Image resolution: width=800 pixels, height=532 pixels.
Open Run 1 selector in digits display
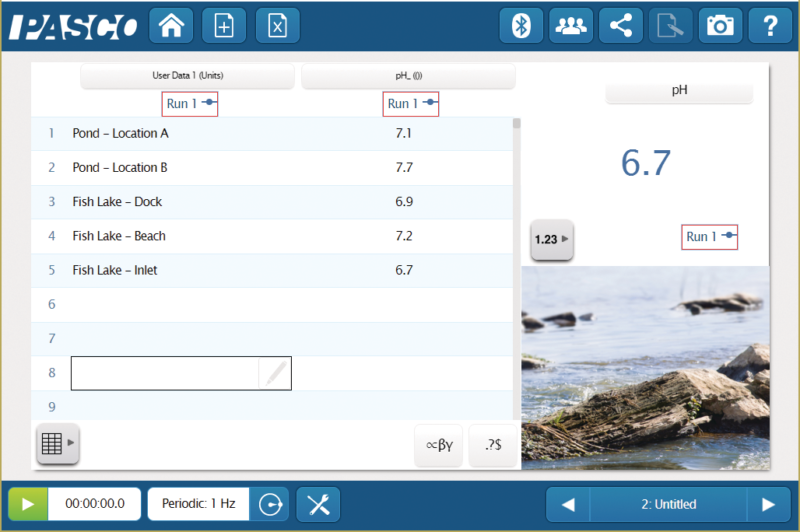(711, 237)
